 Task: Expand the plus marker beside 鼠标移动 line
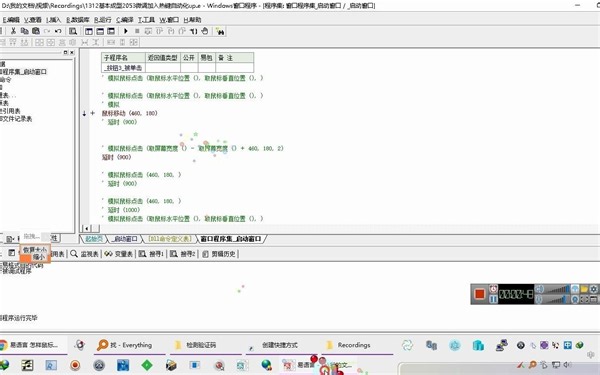click(x=93, y=113)
